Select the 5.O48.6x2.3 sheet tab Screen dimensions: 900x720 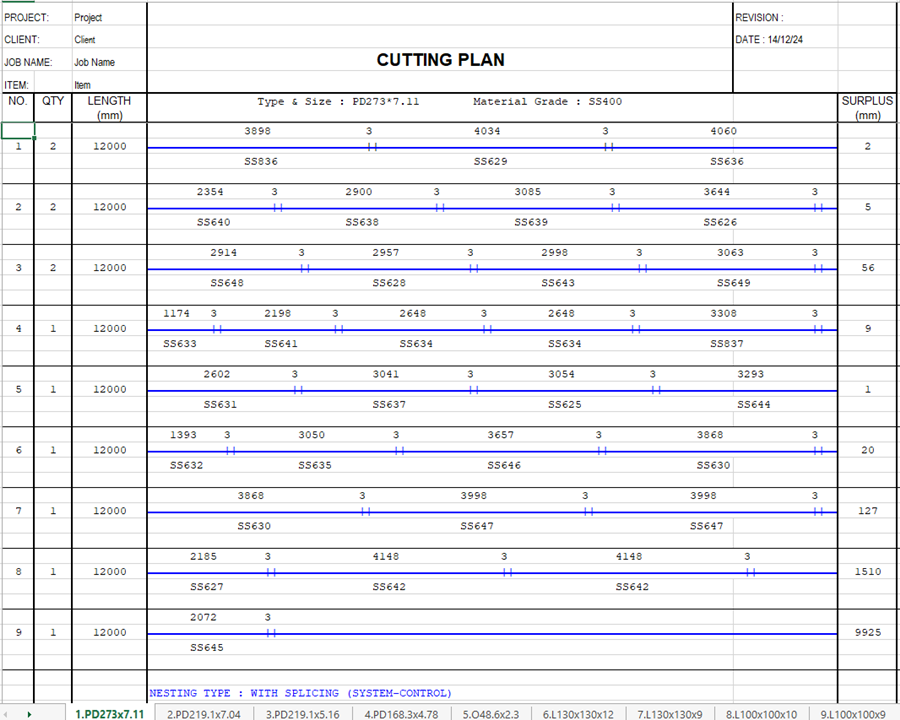[491, 714]
